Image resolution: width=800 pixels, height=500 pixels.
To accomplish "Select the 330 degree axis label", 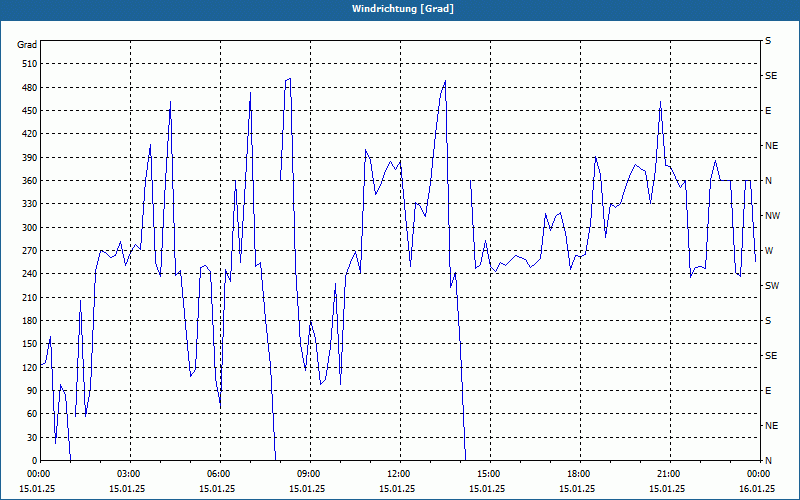I will [x=30, y=204].
